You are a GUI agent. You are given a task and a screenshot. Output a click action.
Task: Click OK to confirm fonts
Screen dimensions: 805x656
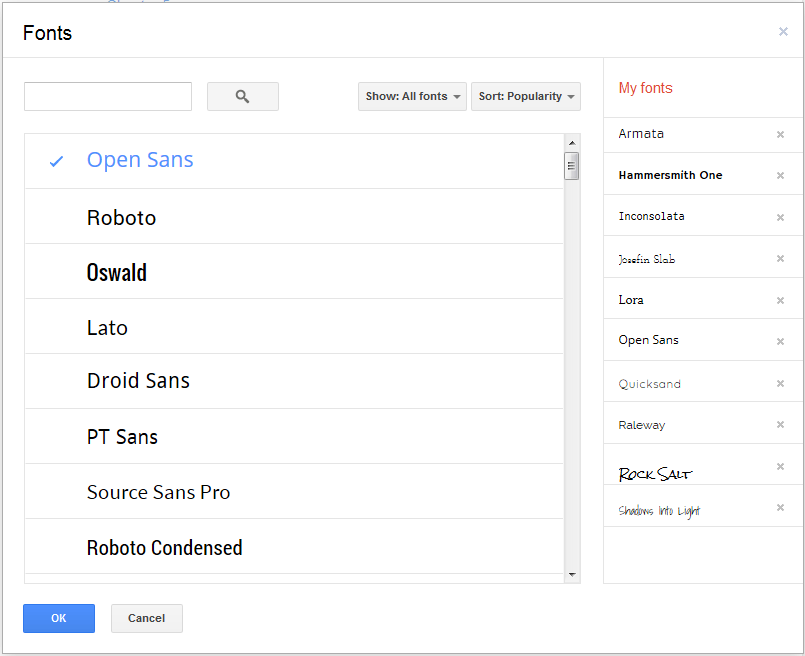coord(59,618)
